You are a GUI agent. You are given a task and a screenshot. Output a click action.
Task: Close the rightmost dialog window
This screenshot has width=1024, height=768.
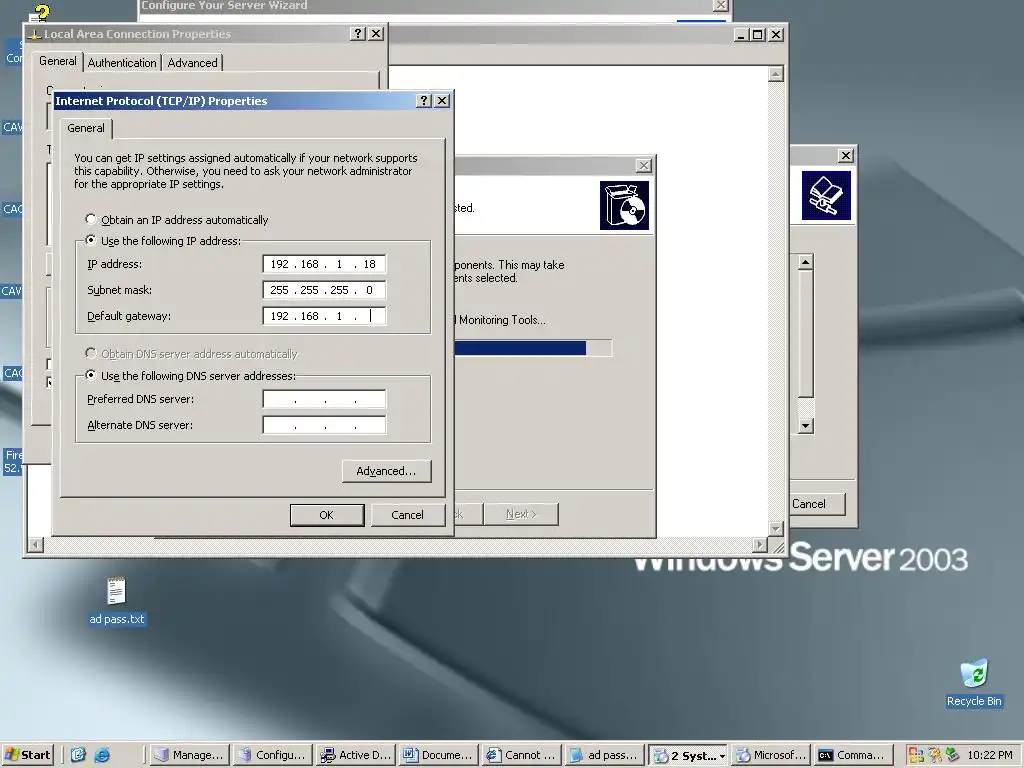tap(846, 155)
